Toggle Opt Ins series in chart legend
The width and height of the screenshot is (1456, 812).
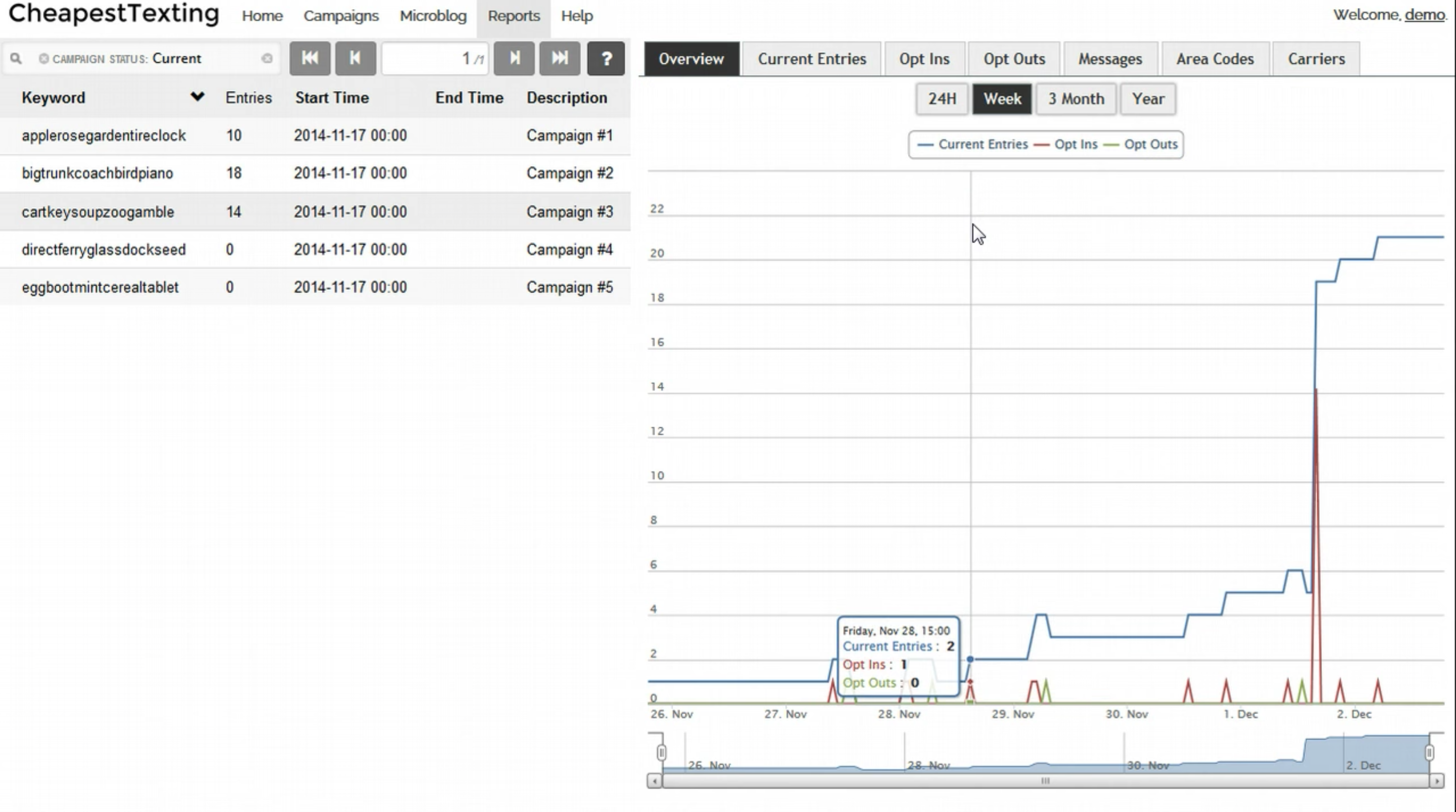pos(1075,145)
